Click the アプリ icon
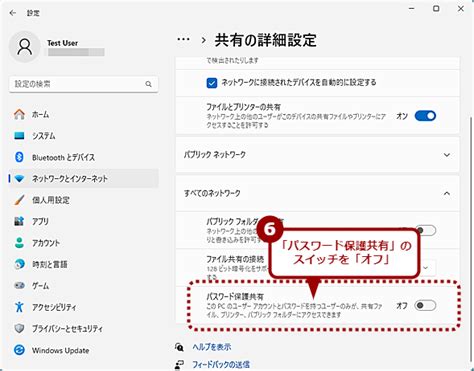Viewport: 474px width, 371px height. 19,221
